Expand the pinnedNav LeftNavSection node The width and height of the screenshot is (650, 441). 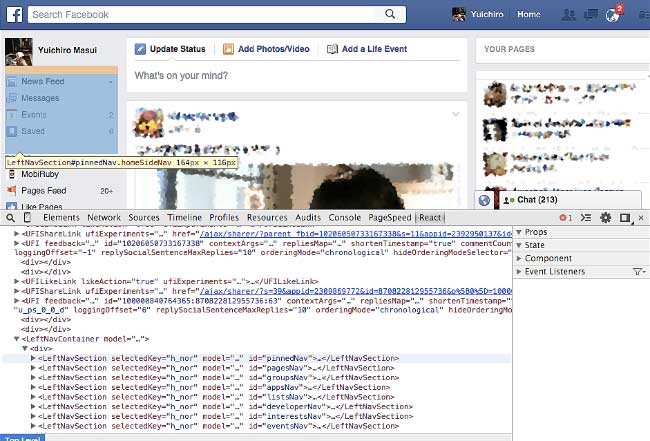(34, 358)
